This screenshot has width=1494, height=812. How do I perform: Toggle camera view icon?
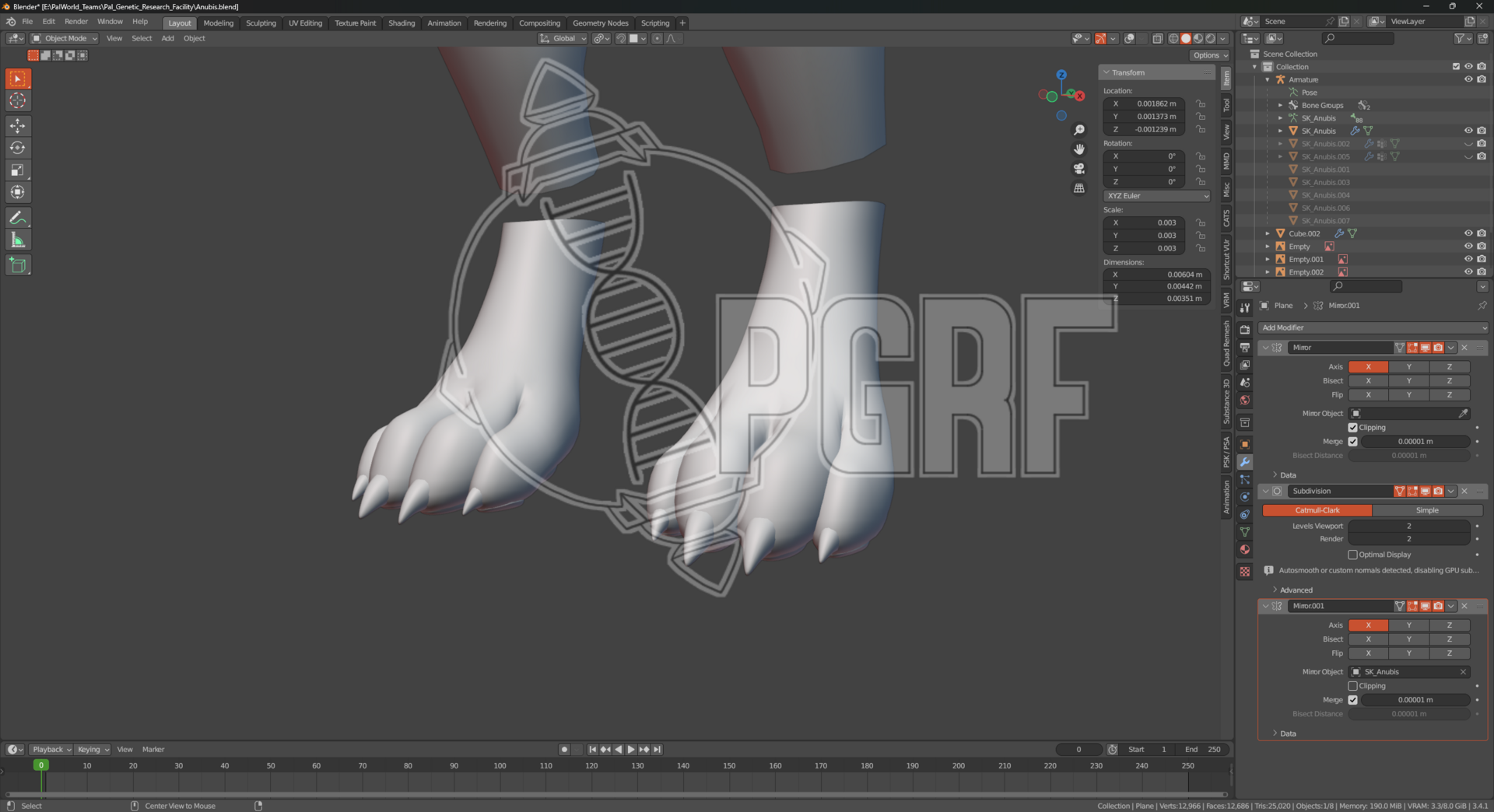coord(1079,169)
